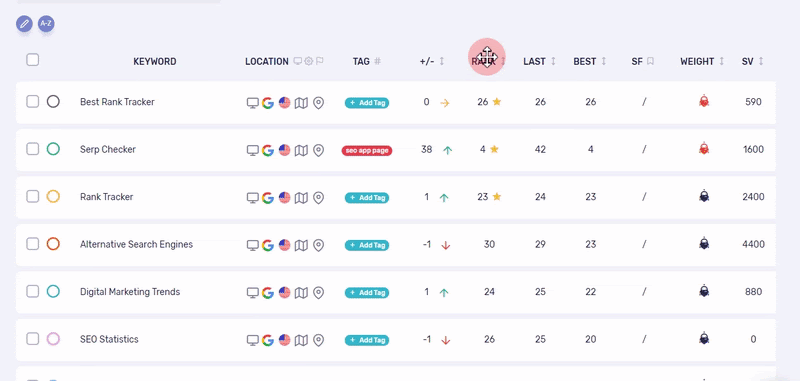Add a tag to Best Rank Tracker
This screenshot has height=381, width=800.
pos(367,103)
